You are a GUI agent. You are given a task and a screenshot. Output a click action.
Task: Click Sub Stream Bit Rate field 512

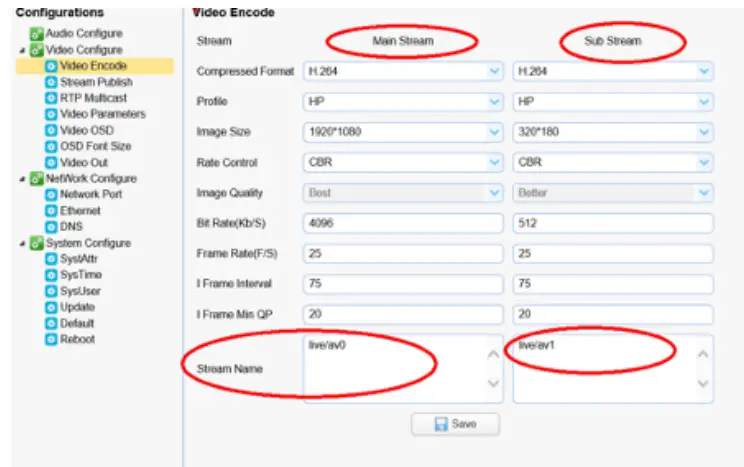click(x=613, y=223)
